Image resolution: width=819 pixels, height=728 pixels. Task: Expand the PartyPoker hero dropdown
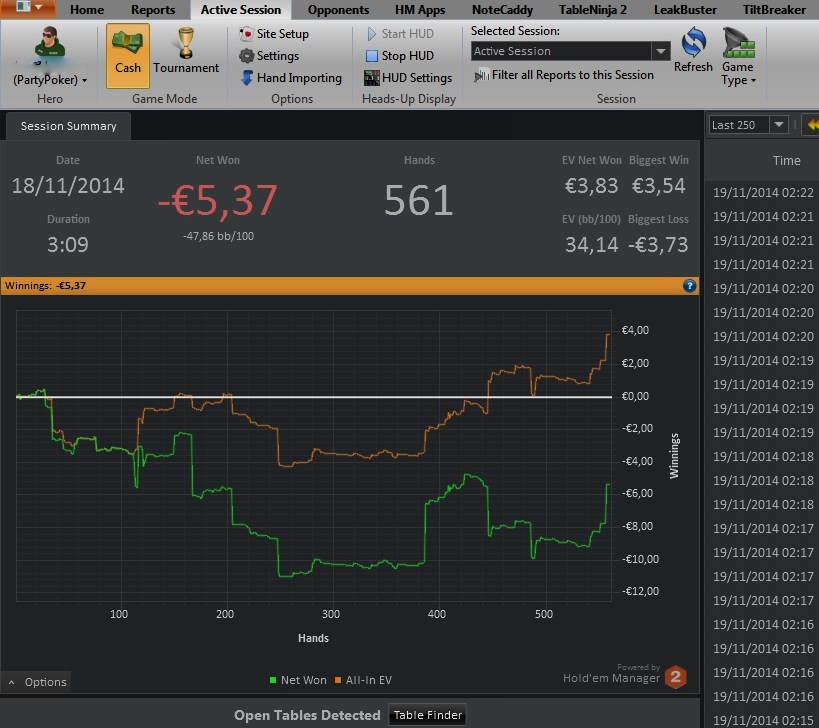pos(50,80)
